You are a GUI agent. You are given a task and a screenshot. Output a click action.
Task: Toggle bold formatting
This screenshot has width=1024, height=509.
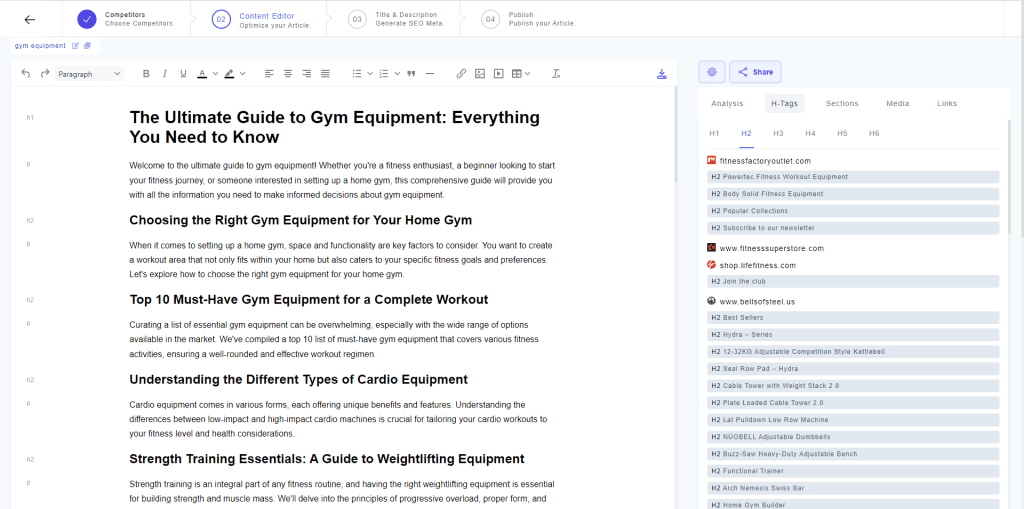pos(146,74)
